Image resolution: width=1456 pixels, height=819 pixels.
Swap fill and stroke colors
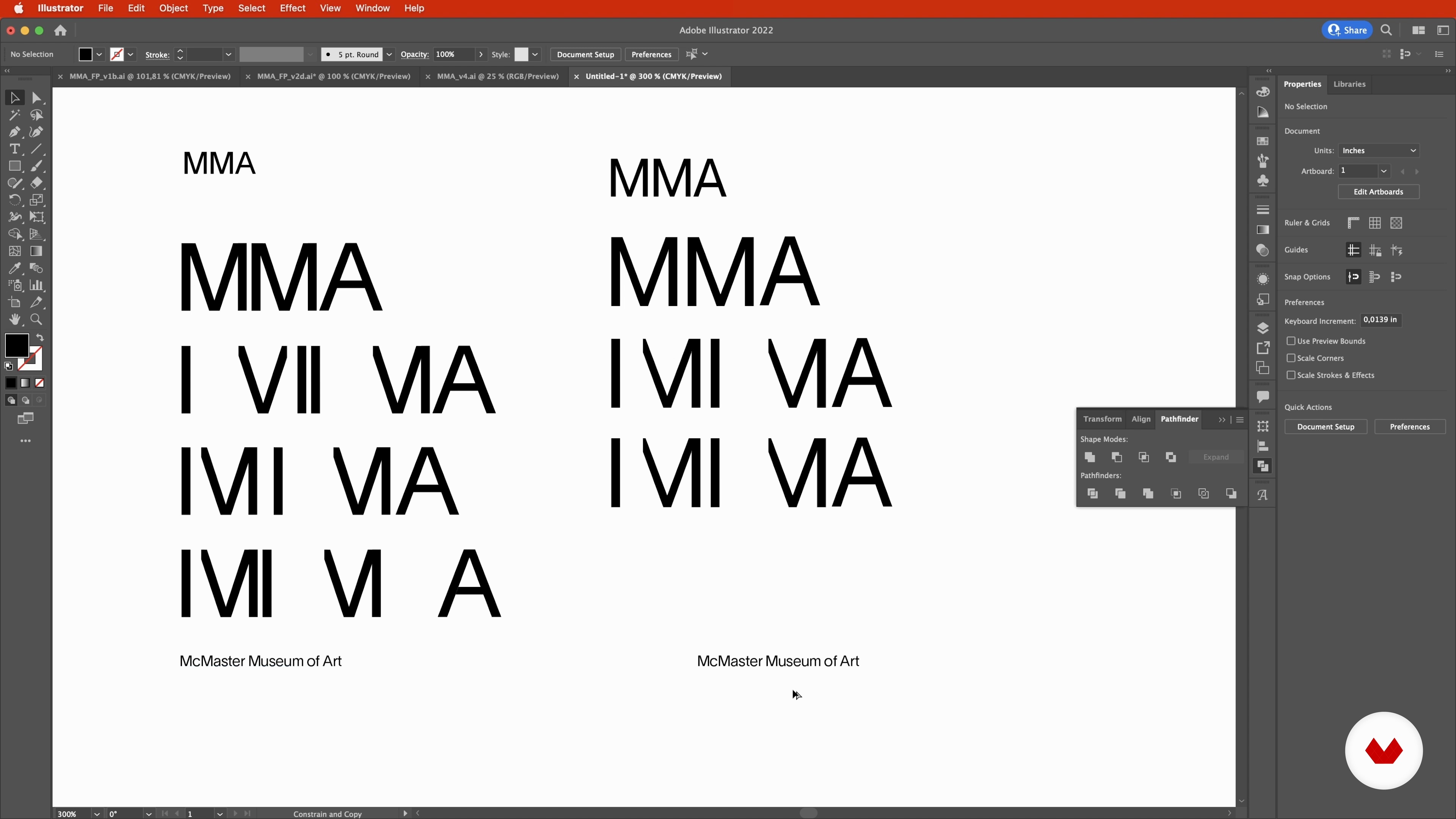(40, 337)
